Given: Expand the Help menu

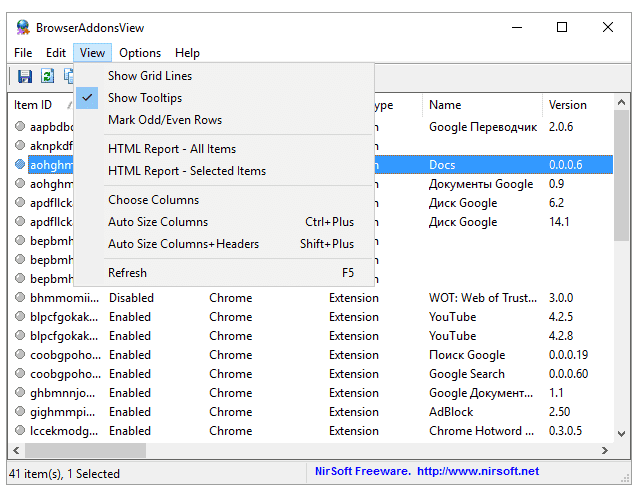Looking at the screenshot, I should pos(187,53).
